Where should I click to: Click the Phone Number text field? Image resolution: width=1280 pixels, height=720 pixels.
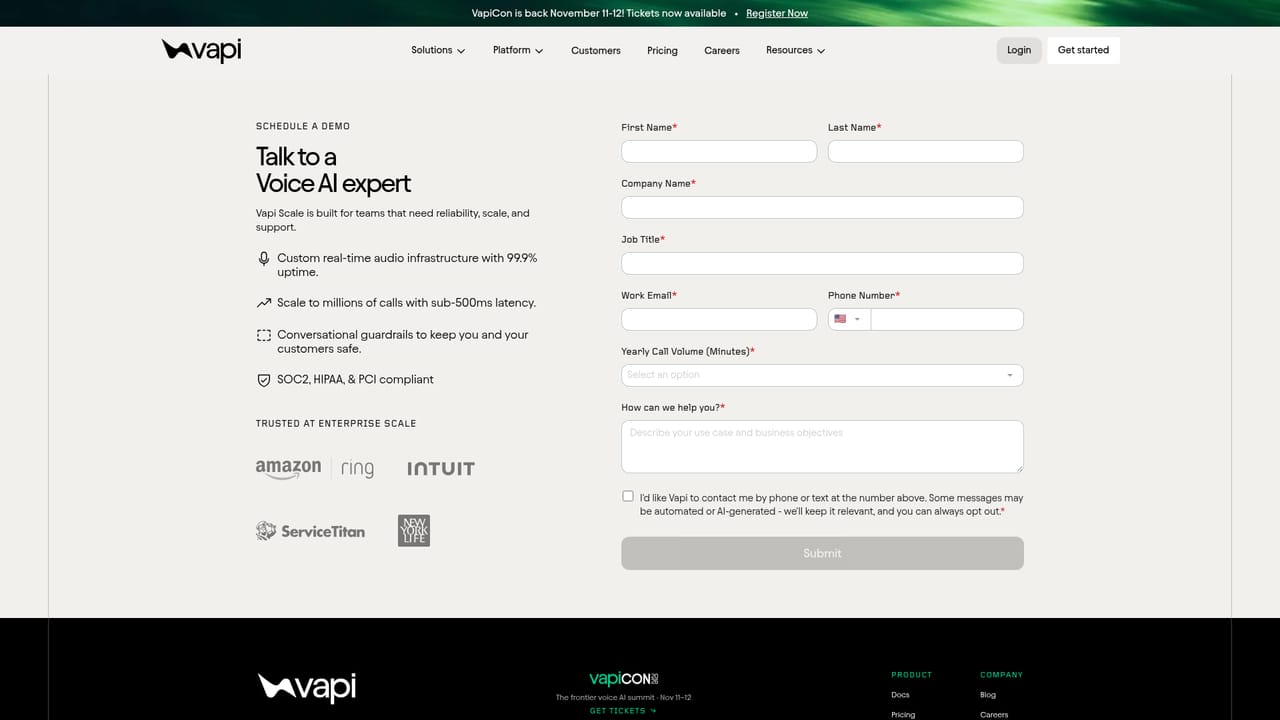point(947,319)
